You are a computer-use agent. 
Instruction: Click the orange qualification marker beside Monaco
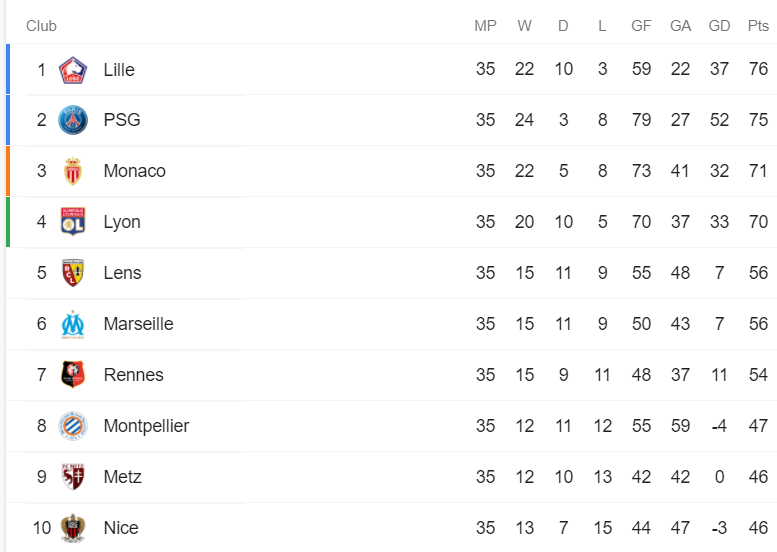(x=8, y=171)
